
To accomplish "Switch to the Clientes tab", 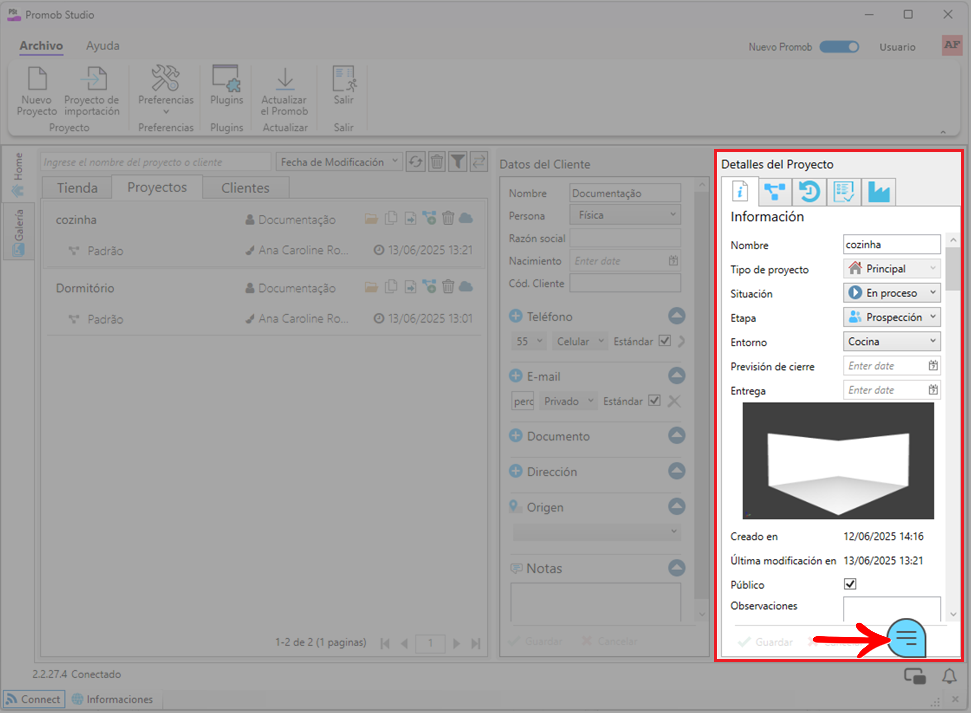I will (x=245, y=188).
